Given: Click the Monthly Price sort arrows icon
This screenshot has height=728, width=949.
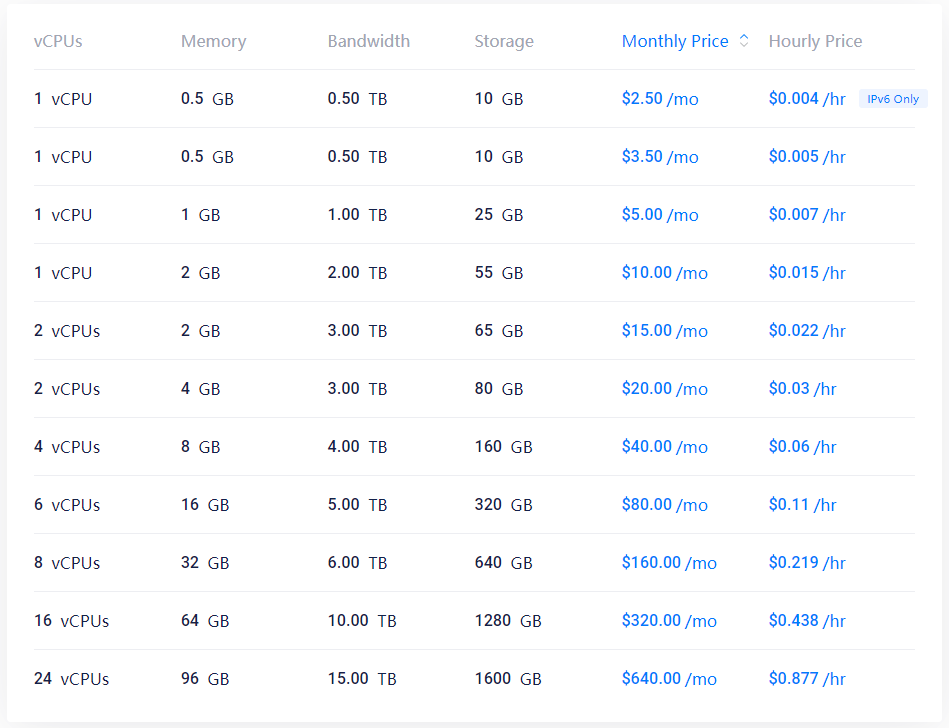Looking at the screenshot, I should (x=744, y=41).
